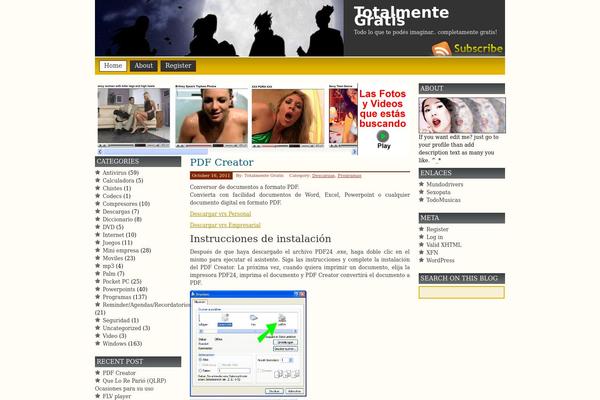
Task: Click the Totalmente Gratis site title
Action: 401,16
